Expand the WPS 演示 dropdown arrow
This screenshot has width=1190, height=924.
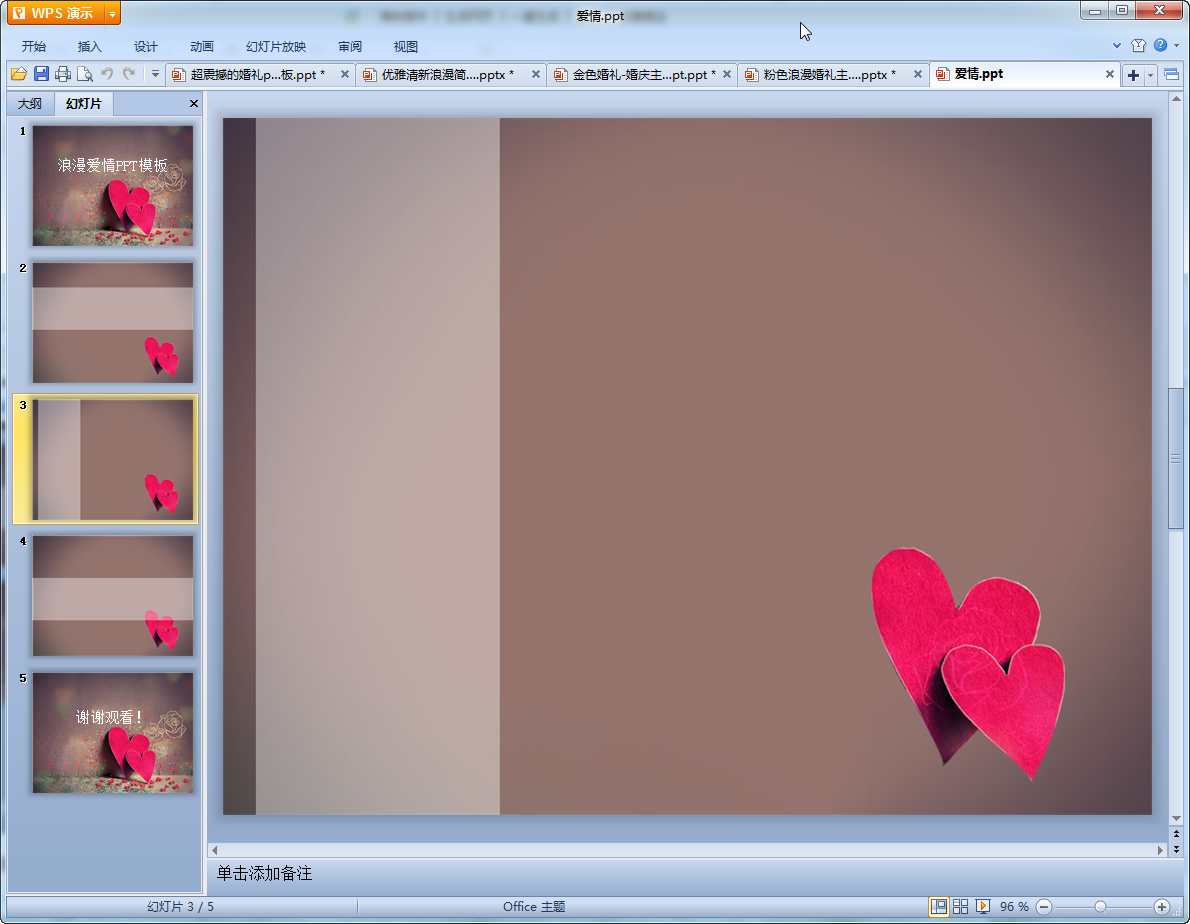pos(112,14)
